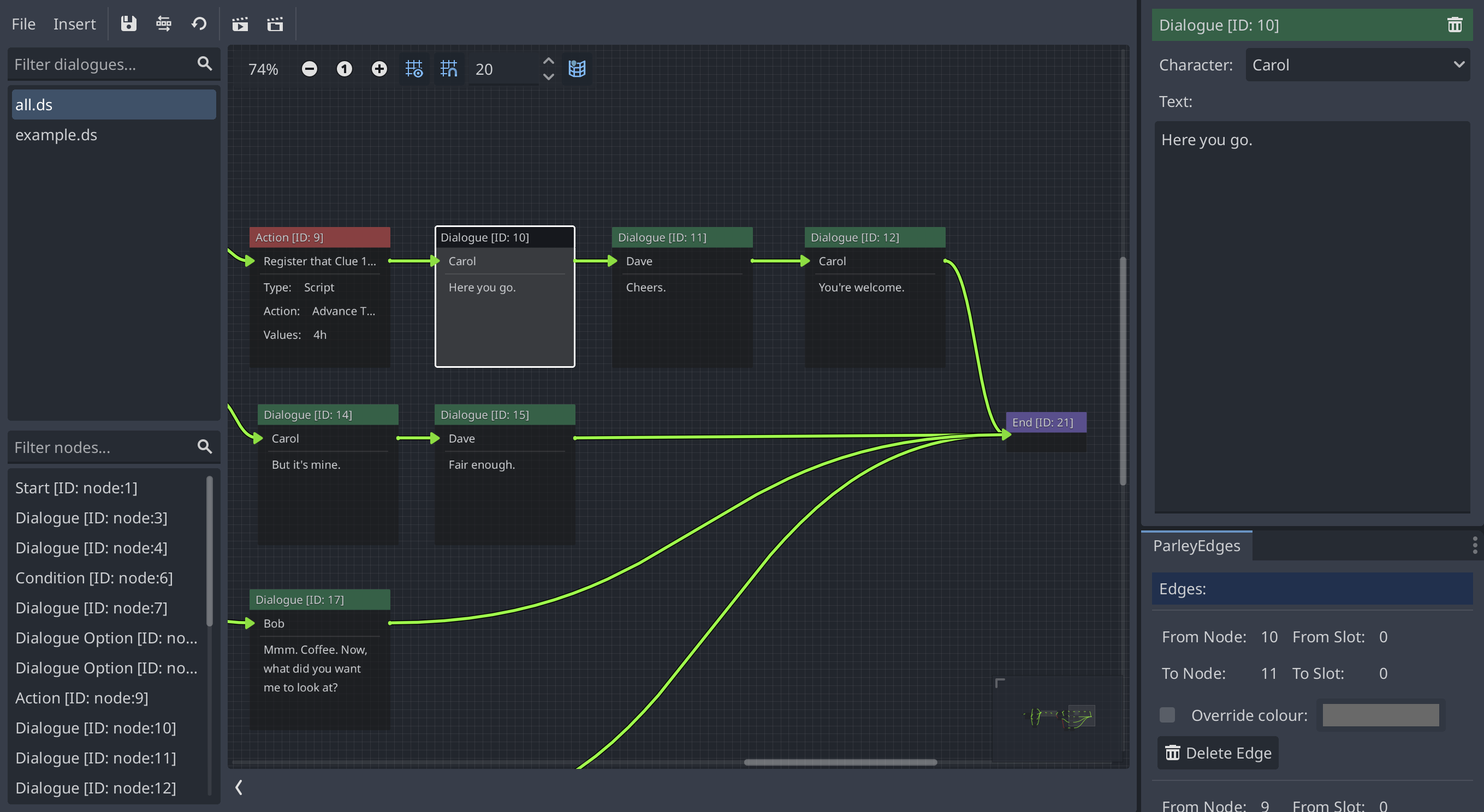Click the Override colour swatch
The width and height of the screenshot is (1484, 812).
(1379, 715)
